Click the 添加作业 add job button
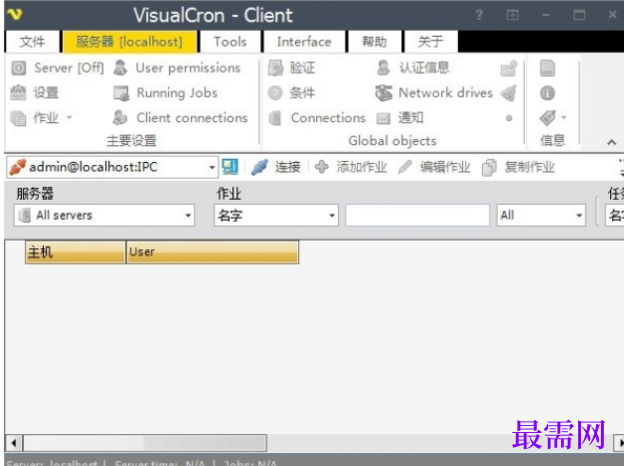 pyautogui.click(x=351, y=167)
